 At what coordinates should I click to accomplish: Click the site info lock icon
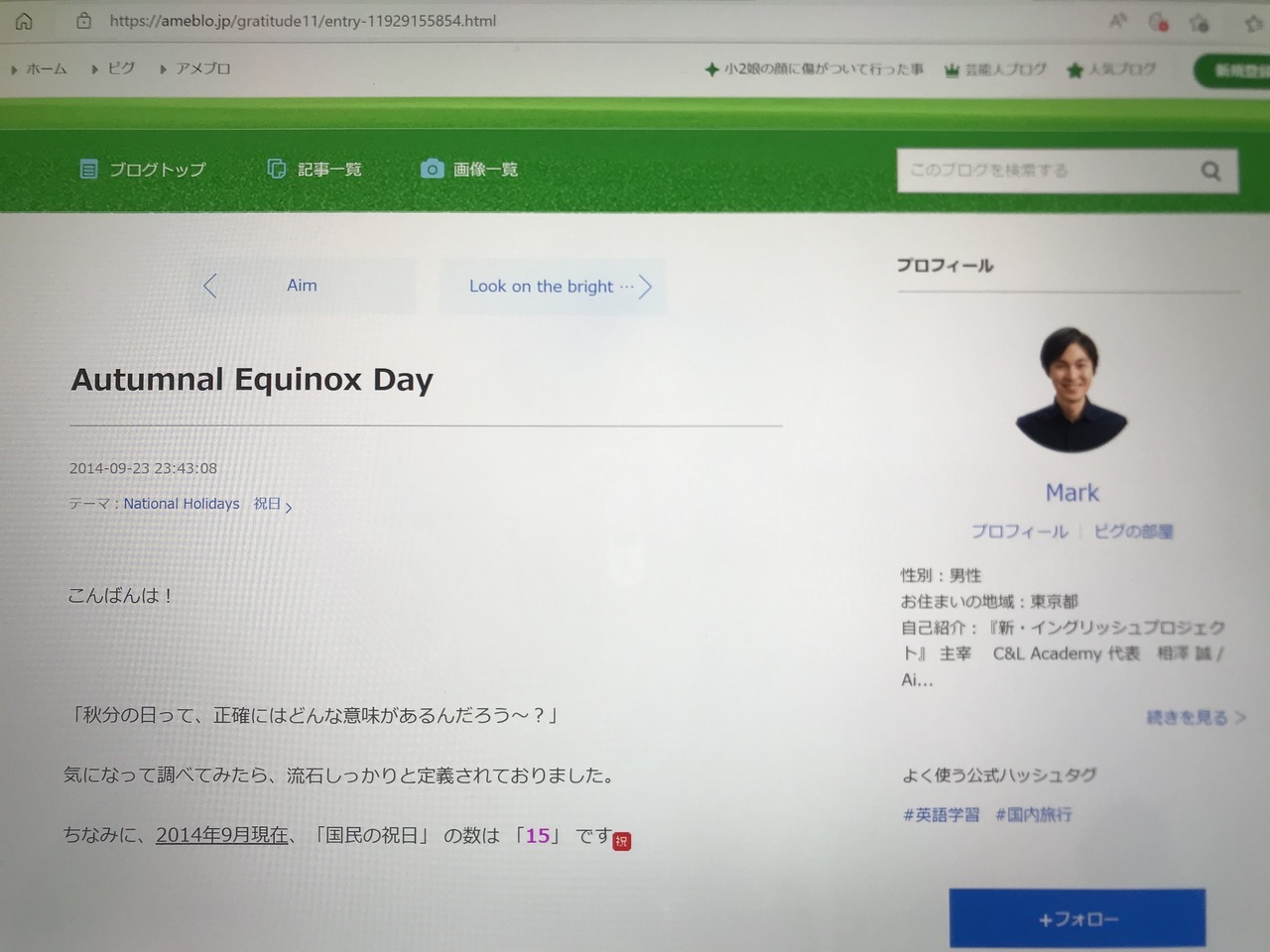tap(84, 20)
